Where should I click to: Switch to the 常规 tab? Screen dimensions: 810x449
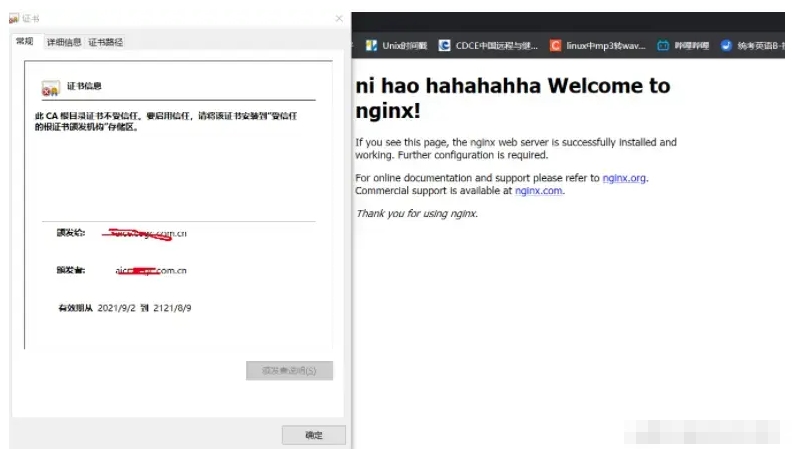click(25, 41)
